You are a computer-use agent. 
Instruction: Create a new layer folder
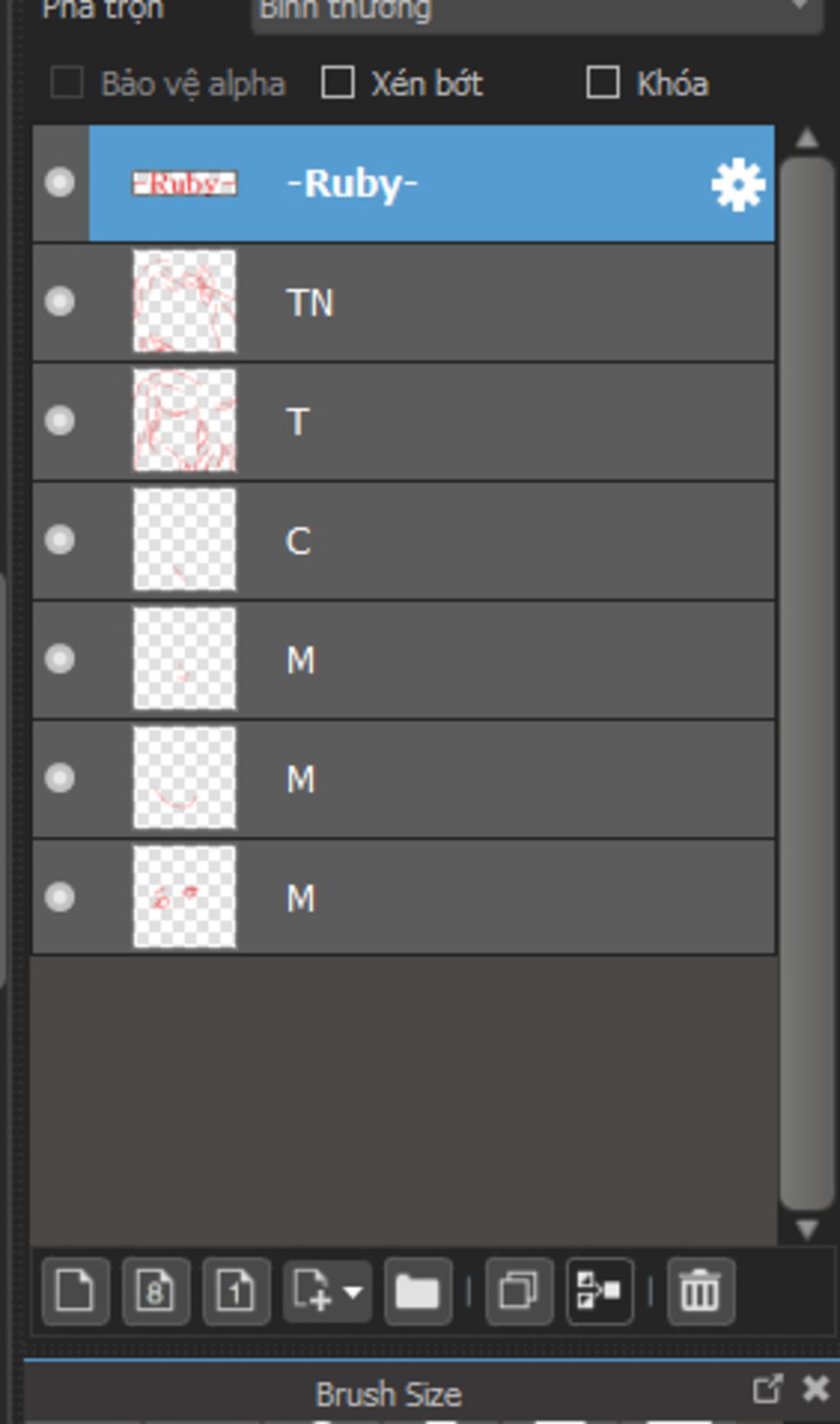[418, 1291]
